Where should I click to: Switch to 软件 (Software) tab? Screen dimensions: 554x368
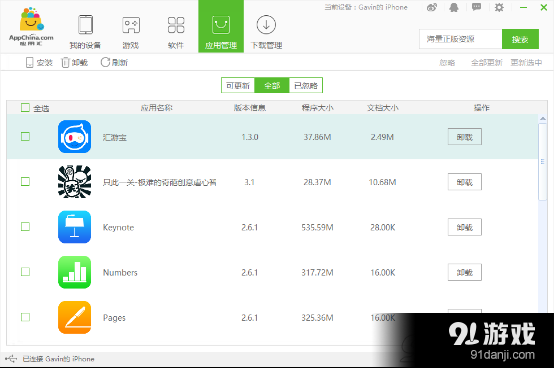coord(176,31)
